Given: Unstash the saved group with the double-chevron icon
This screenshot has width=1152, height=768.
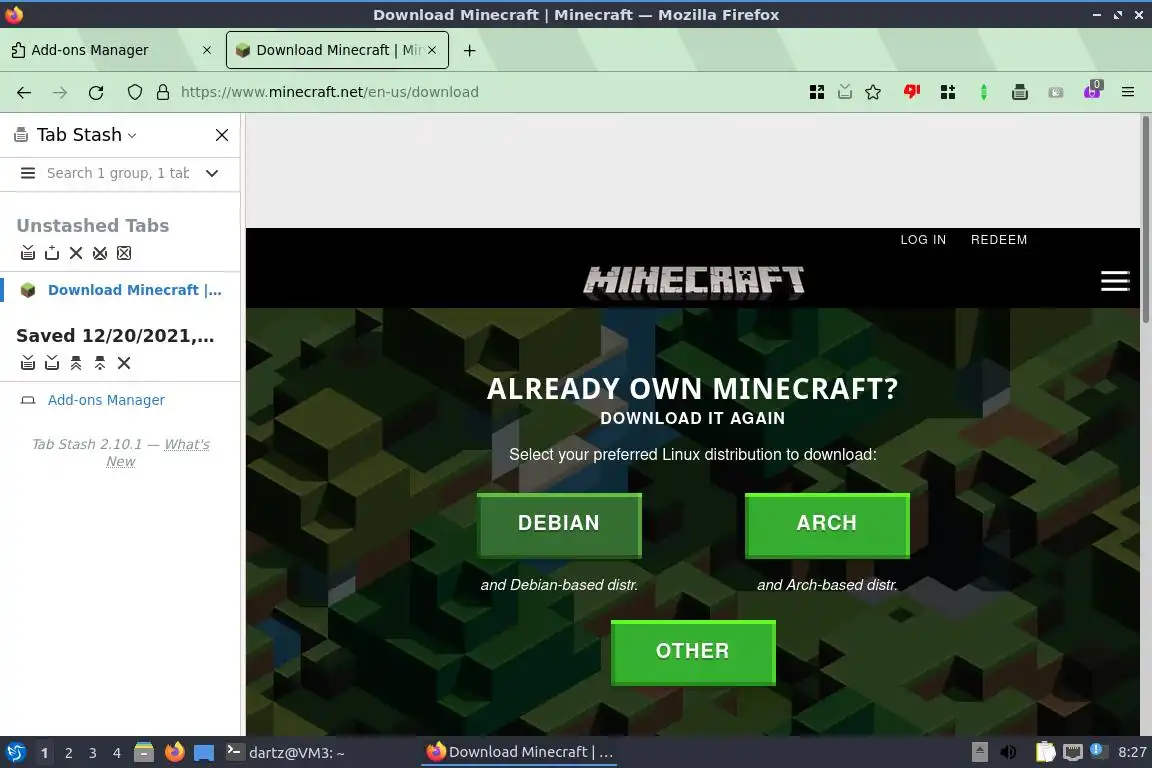Looking at the screenshot, I should [x=76, y=363].
